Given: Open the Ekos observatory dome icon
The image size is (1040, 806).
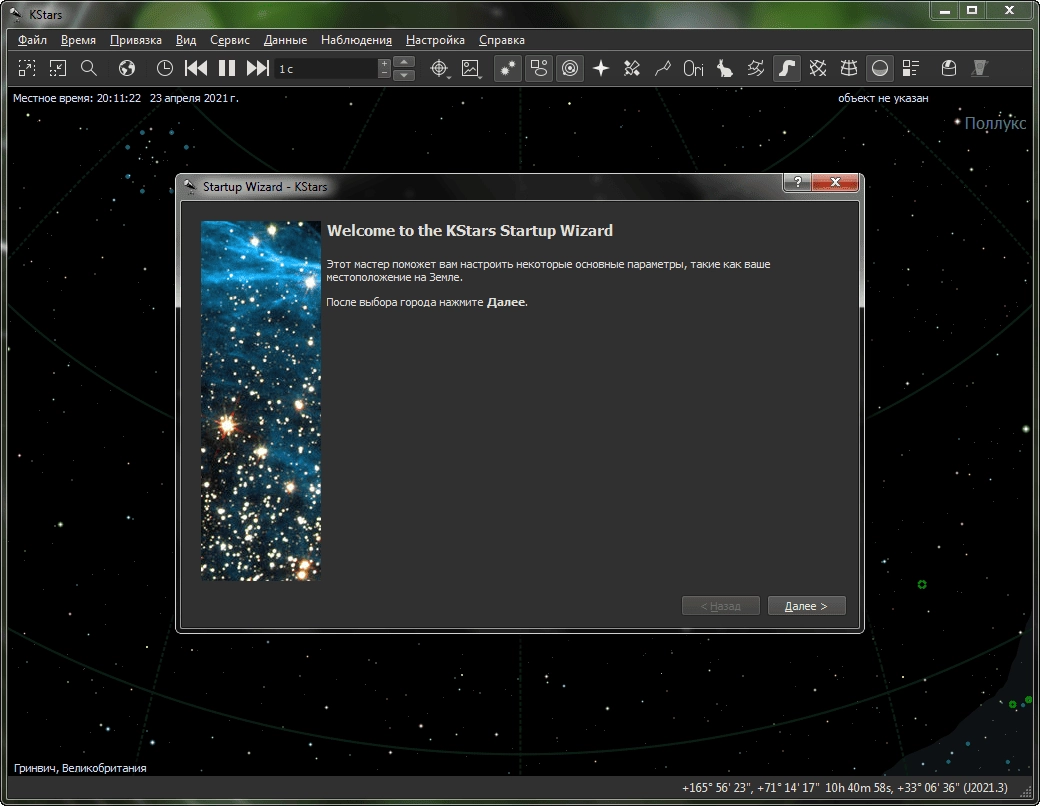Looking at the screenshot, I should (949, 68).
